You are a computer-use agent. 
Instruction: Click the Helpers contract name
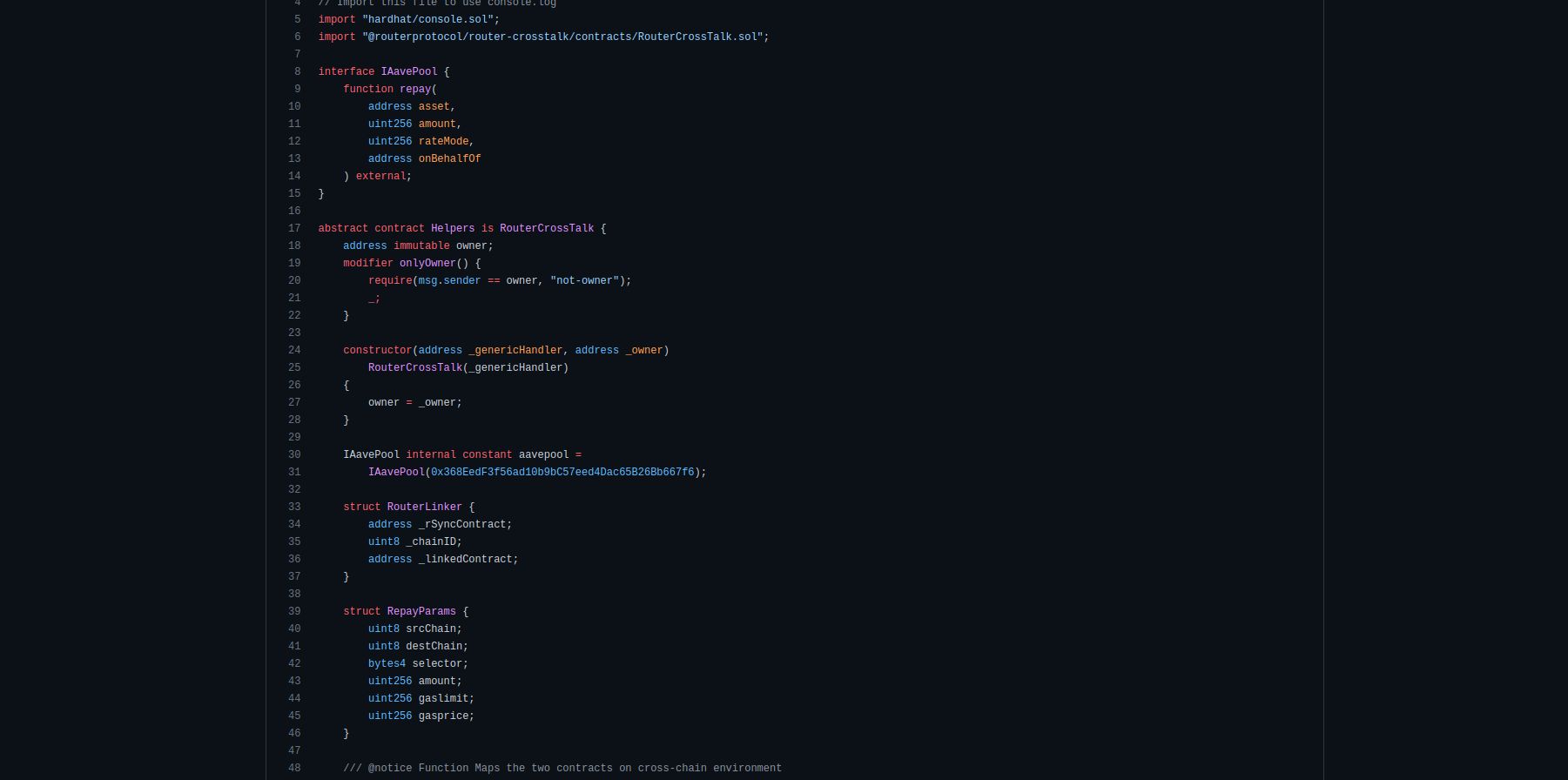coord(453,228)
